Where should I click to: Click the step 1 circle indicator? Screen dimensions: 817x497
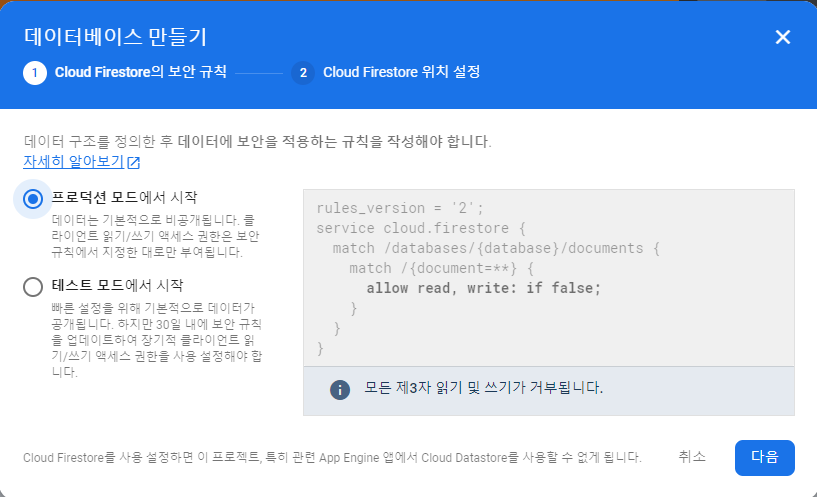pos(35,73)
